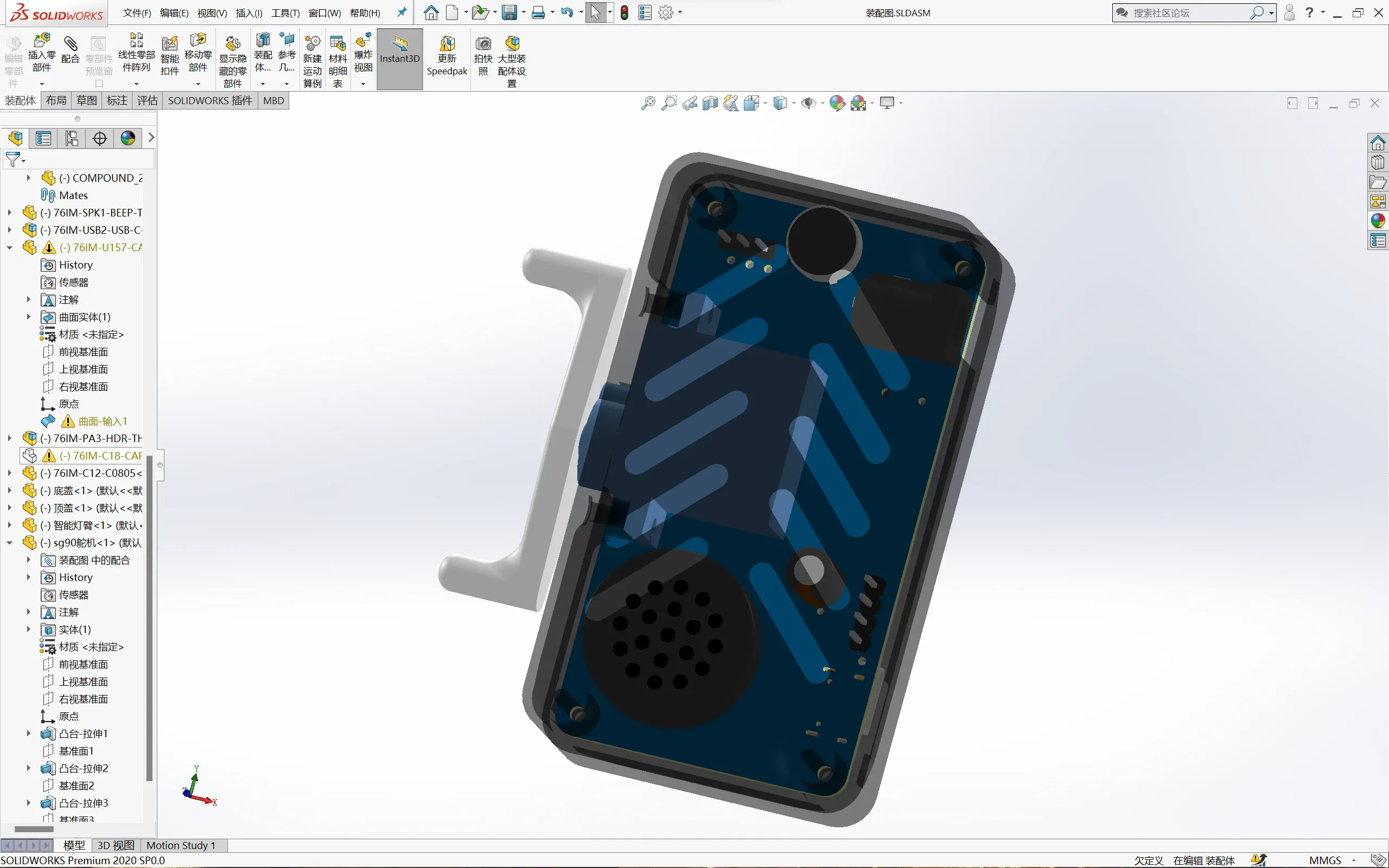Open DisplayManager color sphere tab

coord(128,138)
